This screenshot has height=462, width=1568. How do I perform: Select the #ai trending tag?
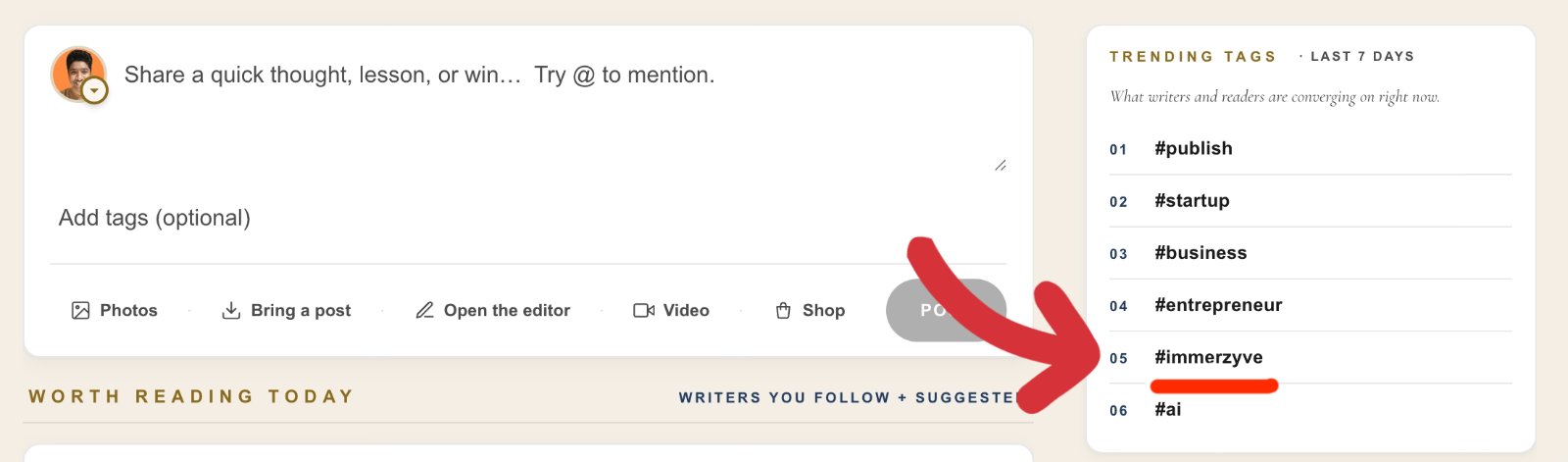coord(1168,410)
